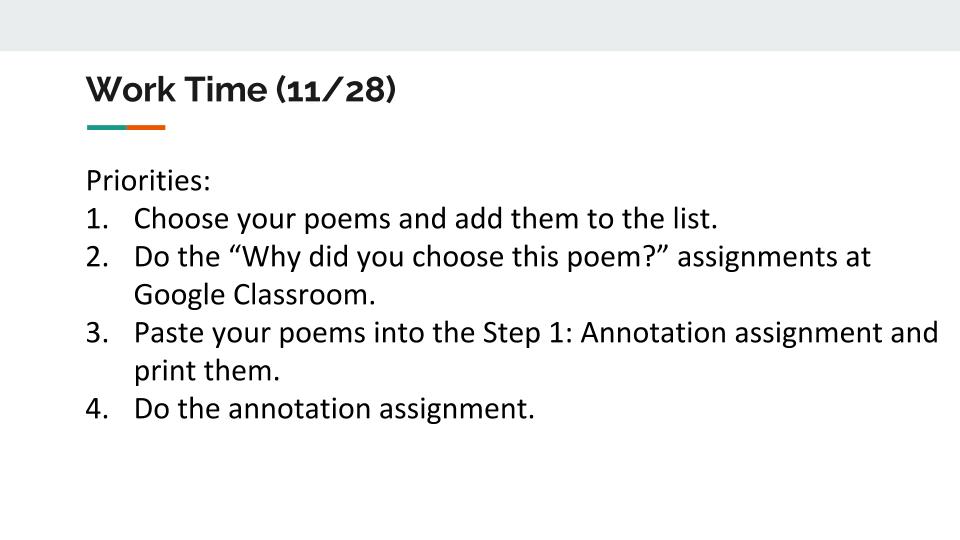The image size is (960, 540).
Task: Click the words "Google Classroom."
Action: (x=255, y=295)
